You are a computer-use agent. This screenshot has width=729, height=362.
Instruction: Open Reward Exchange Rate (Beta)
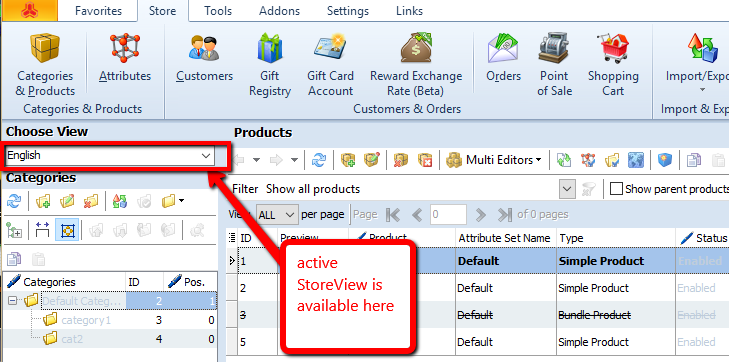[x=416, y=64]
